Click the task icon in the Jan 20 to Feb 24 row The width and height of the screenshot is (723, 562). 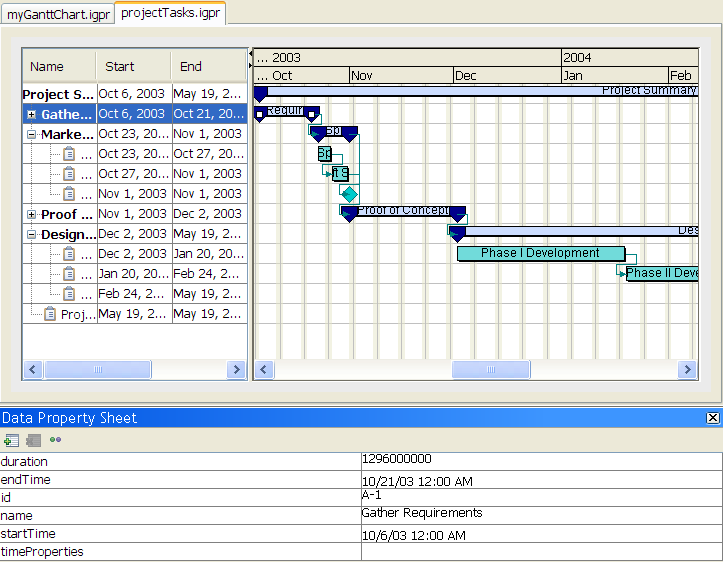coord(69,274)
